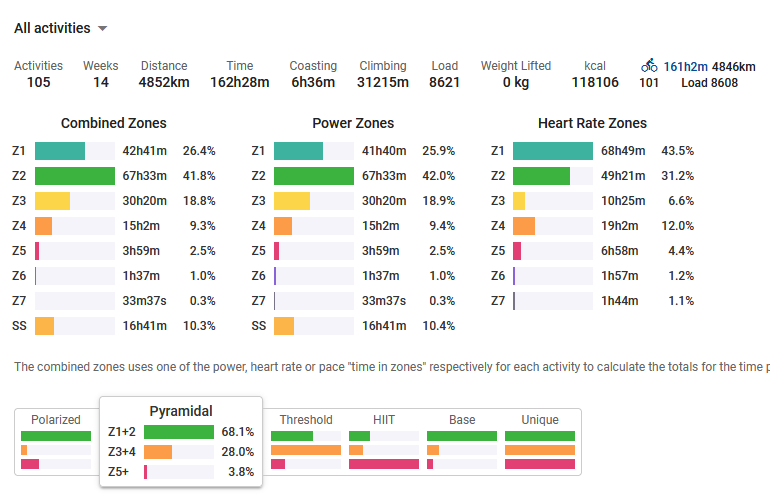Click the Combined Zones heading
Viewport: 770px width, 496px height.
114,124
